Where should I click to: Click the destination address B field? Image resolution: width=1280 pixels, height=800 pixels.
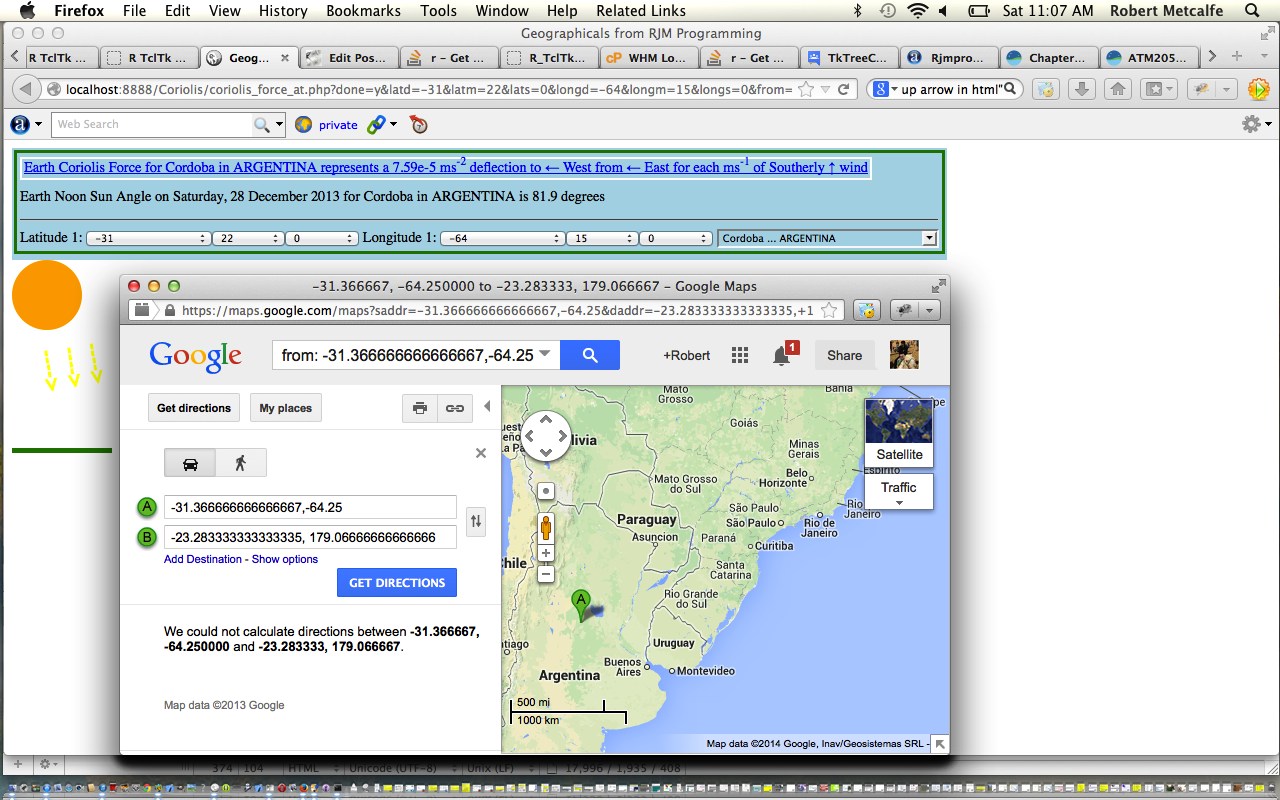(310, 537)
